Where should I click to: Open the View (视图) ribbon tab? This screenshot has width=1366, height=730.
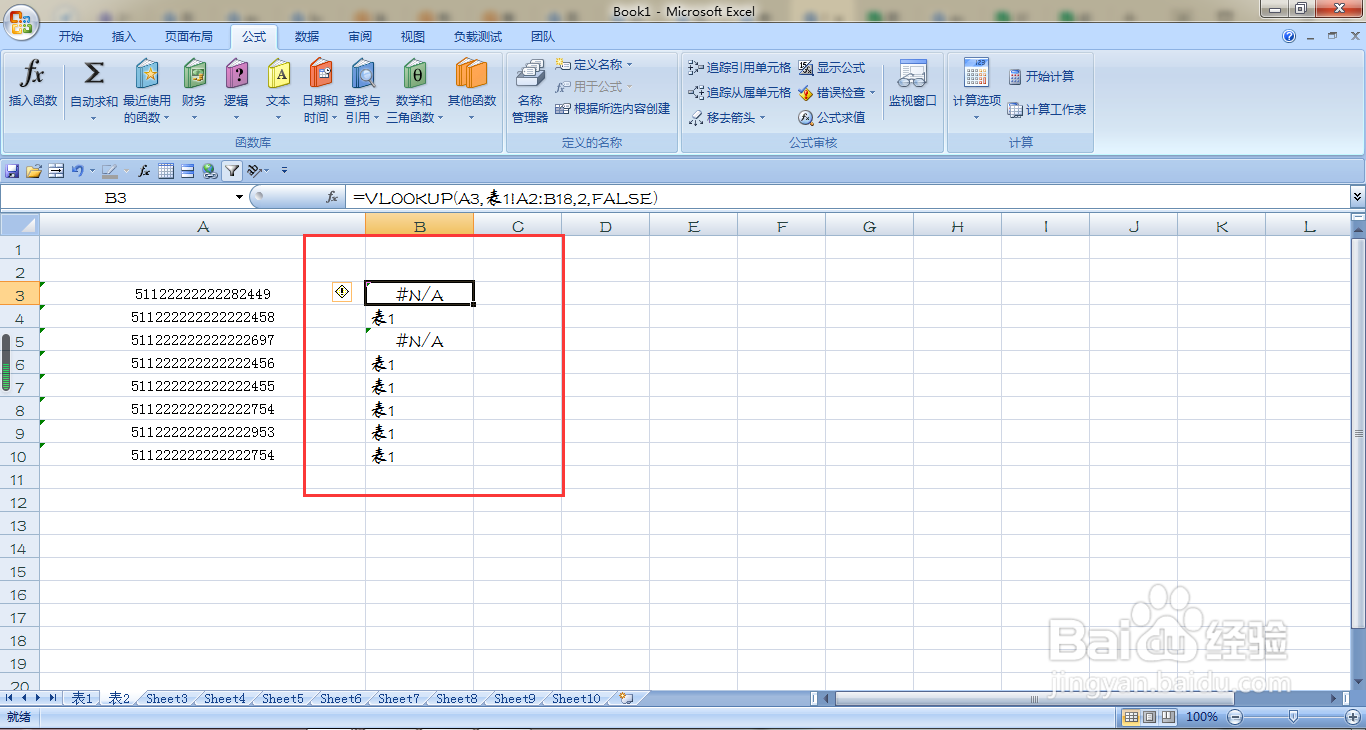click(x=413, y=36)
